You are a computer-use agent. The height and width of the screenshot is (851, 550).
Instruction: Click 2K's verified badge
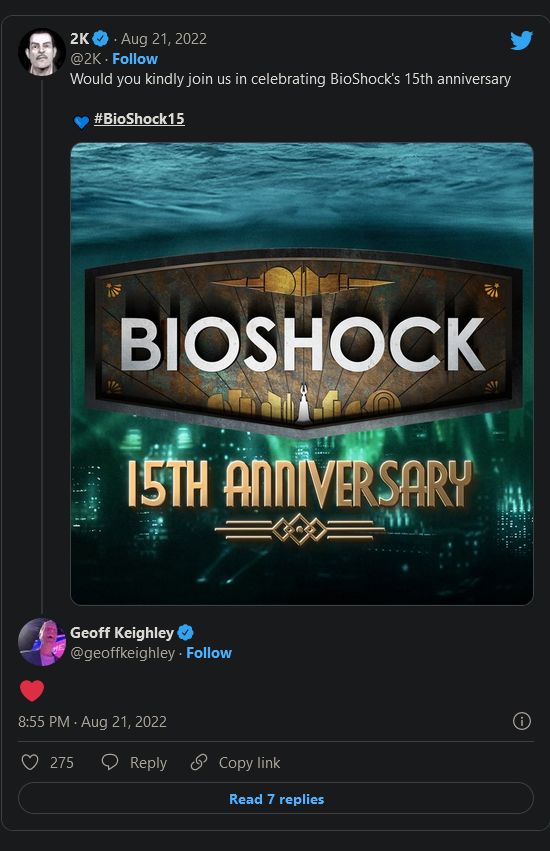101,39
